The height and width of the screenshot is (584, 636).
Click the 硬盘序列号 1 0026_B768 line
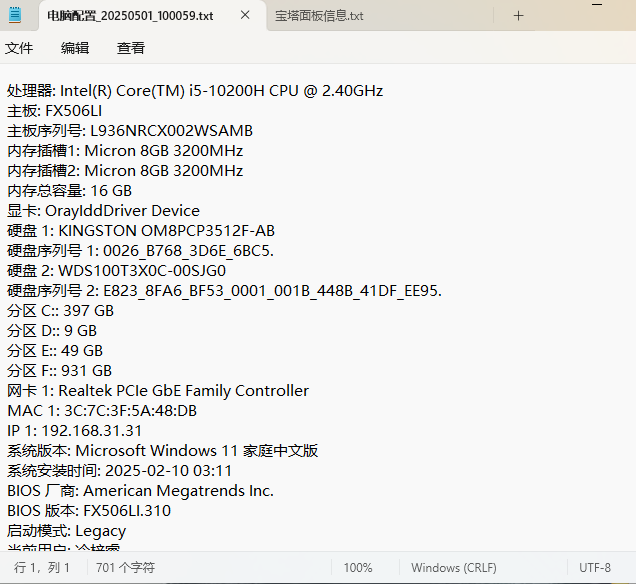pos(140,251)
